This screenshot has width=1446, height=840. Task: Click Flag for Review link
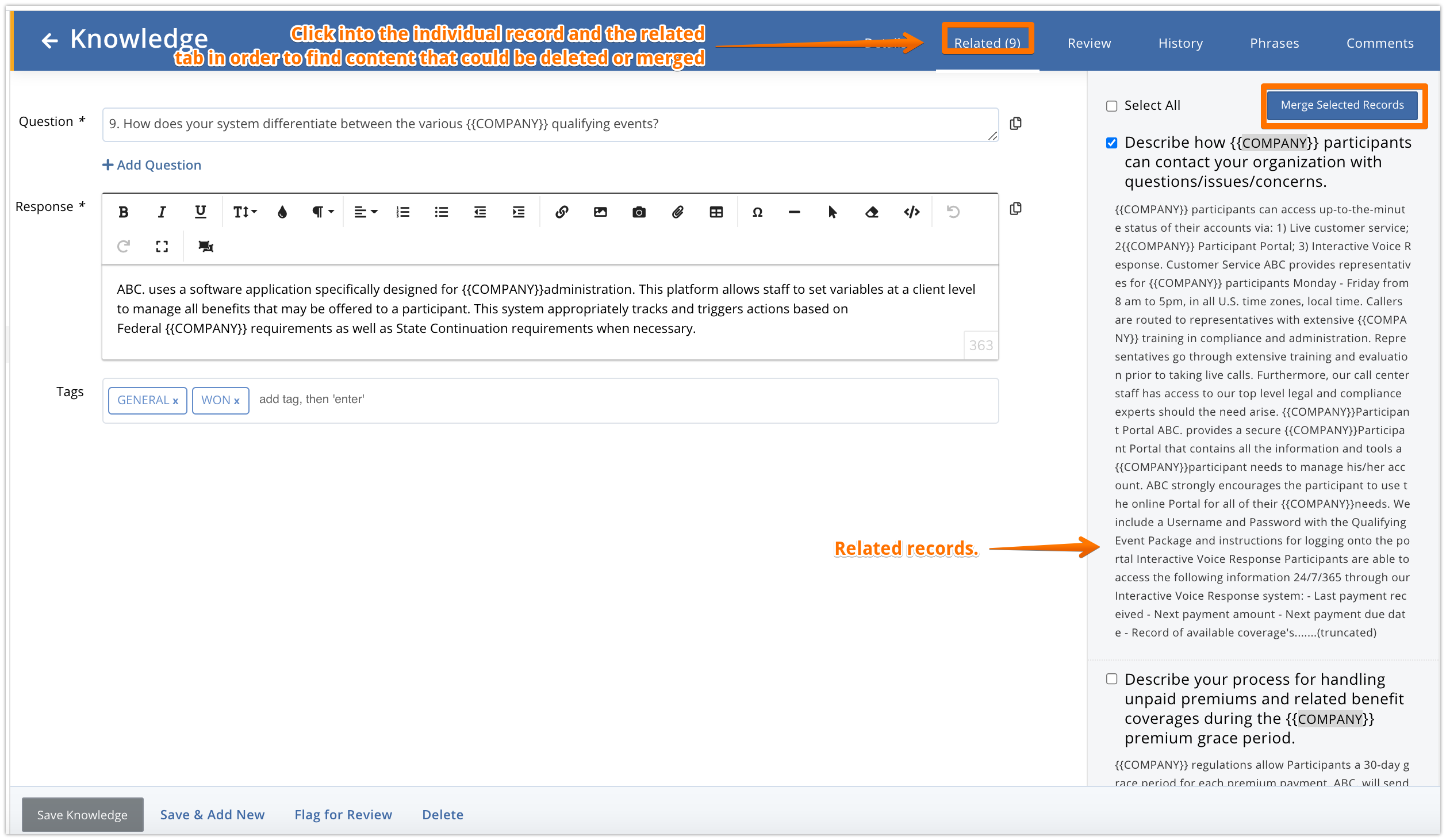point(343,815)
